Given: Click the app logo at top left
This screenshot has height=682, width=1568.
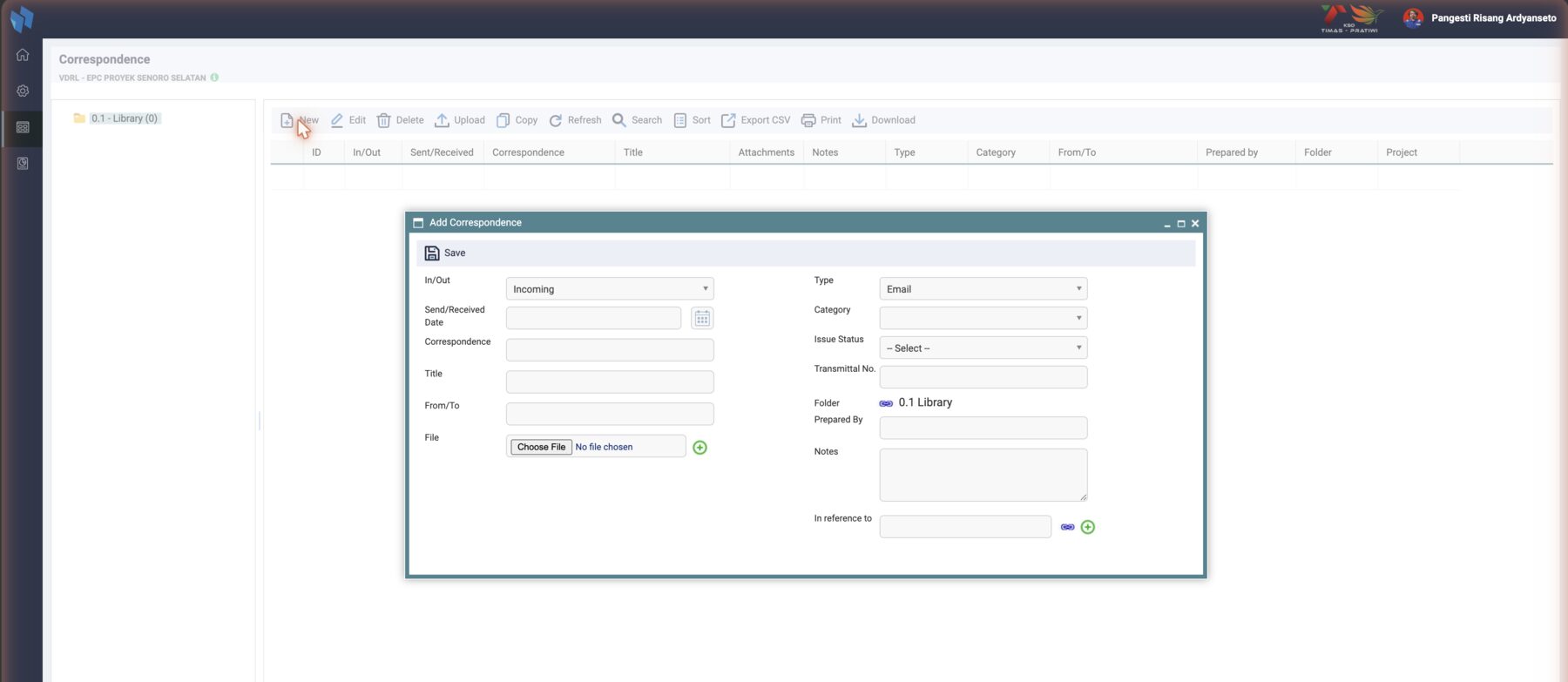Looking at the screenshot, I should [x=22, y=18].
